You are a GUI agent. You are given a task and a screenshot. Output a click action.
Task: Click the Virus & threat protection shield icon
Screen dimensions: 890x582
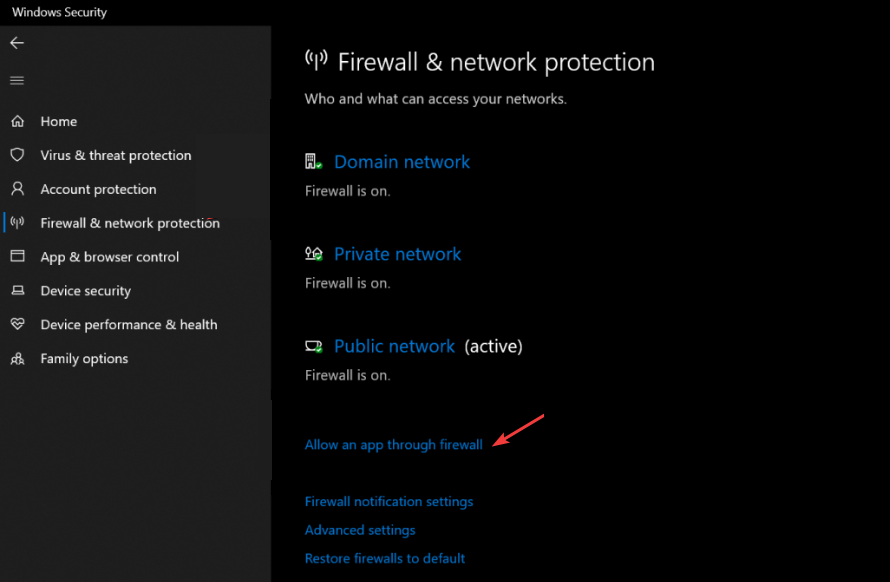tap(17, 155)
